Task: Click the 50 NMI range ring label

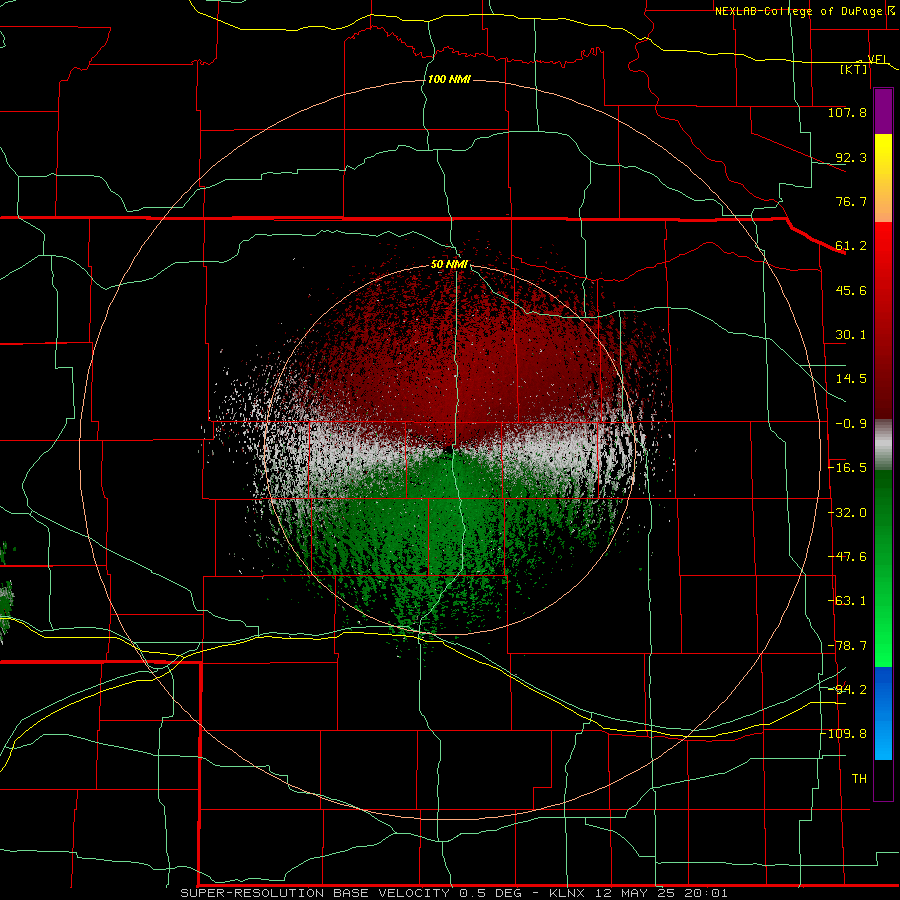Action: pyautogui.click(x=449, y=265)
